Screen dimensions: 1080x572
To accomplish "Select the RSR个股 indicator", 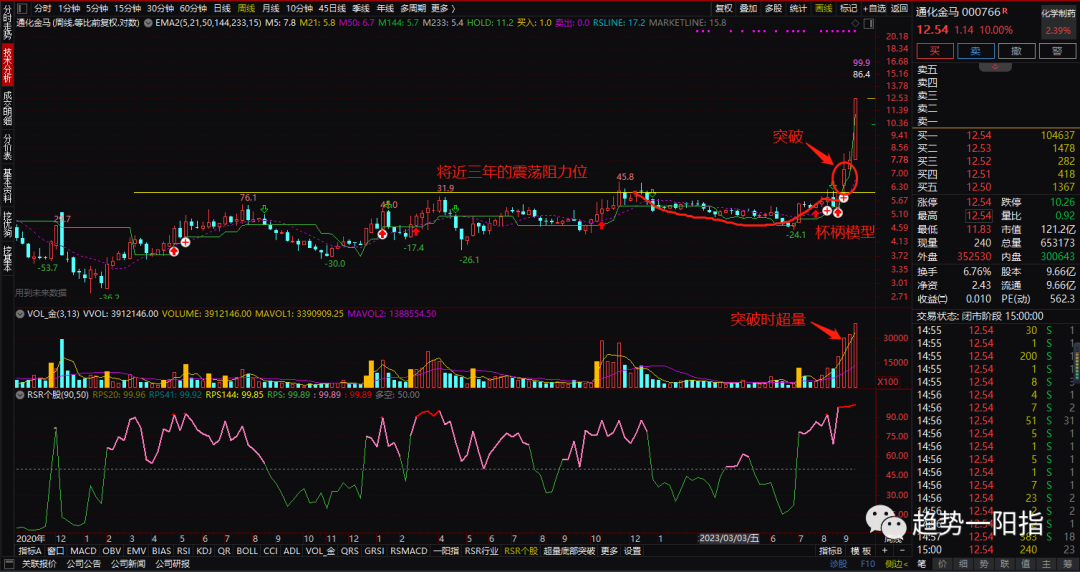I will point(521,551).
